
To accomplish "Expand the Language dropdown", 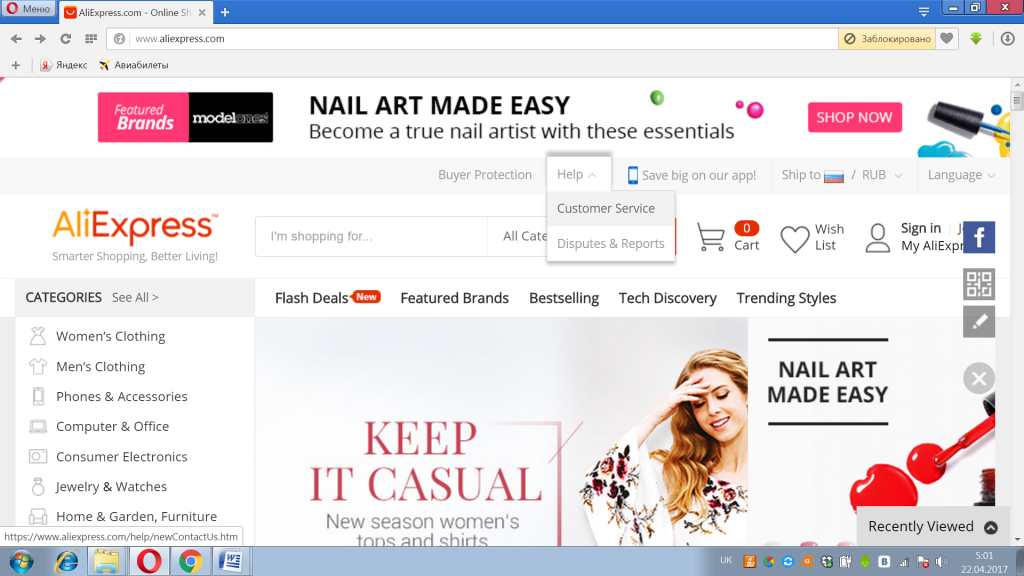I will (x=961, y=175).
